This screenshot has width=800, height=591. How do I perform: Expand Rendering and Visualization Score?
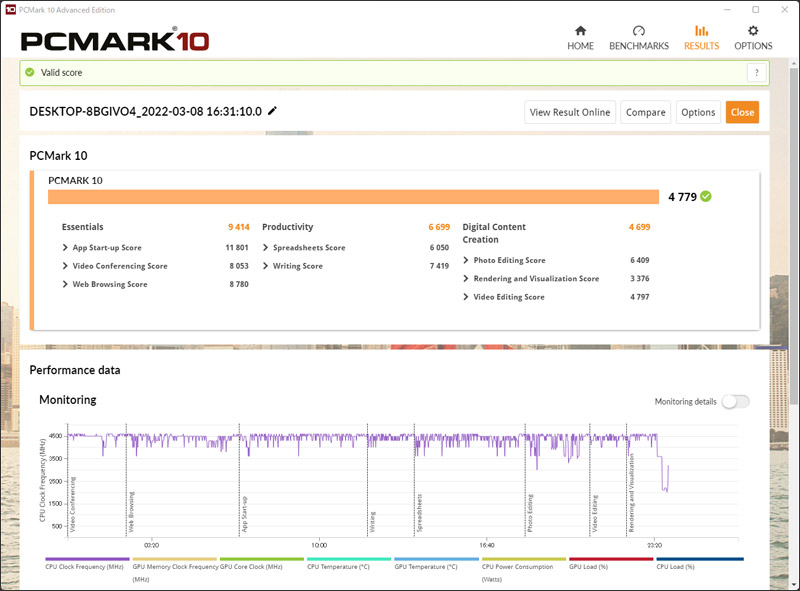coord(466,279)
